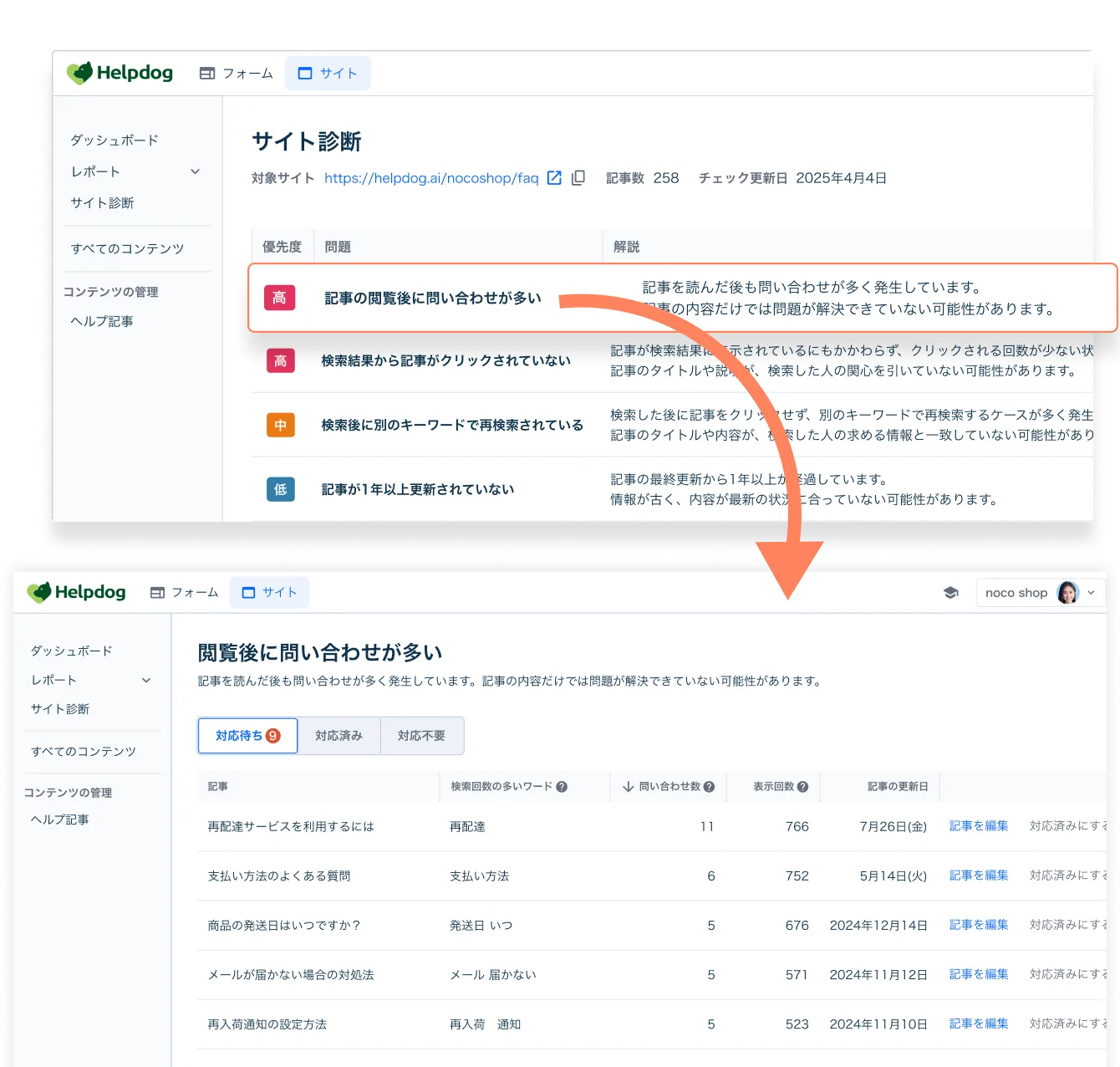Open the helpdog.ai/nocoshop/faq link
The image size is (1120, 1067).
(x=430, y=178)
